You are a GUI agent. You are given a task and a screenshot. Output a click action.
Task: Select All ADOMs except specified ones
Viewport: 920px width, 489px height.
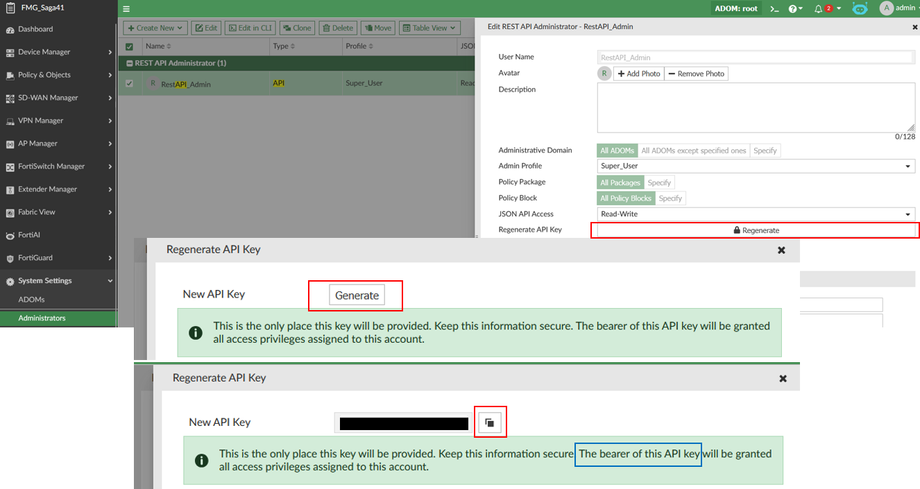coord(694,151)
